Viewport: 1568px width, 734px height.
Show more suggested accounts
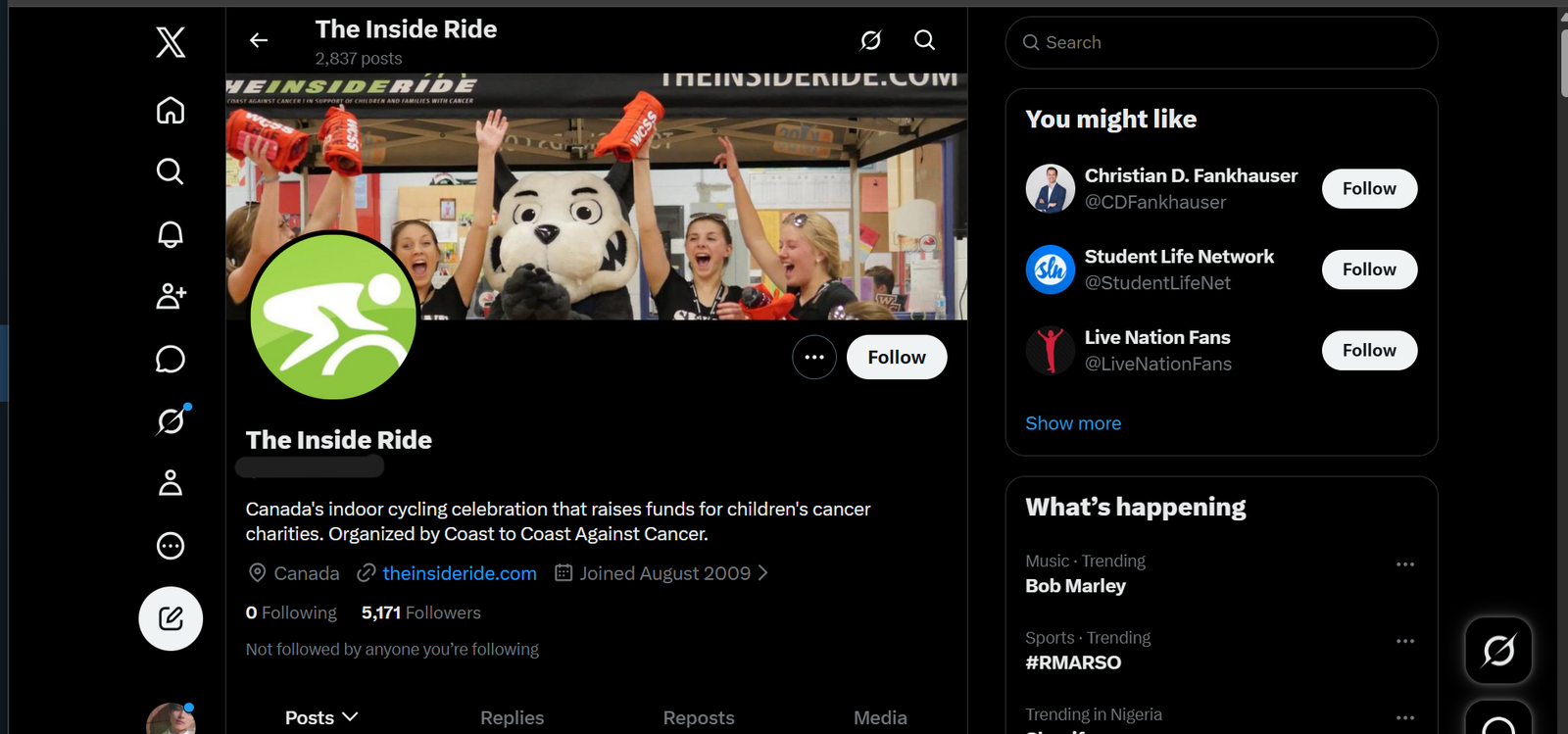pyautogui.click(x=1073, y=423)
